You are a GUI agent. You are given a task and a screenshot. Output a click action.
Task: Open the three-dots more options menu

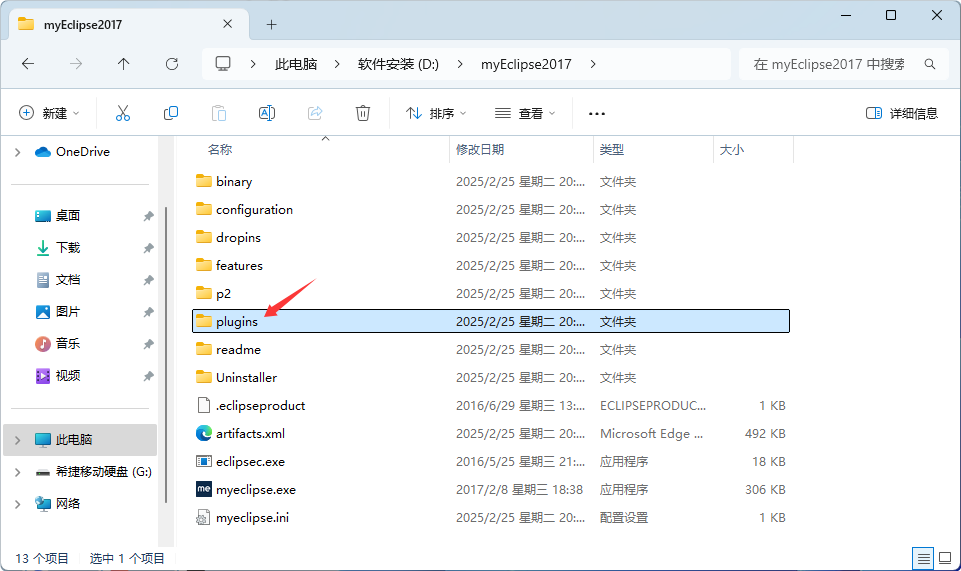[x=597, y=113]
